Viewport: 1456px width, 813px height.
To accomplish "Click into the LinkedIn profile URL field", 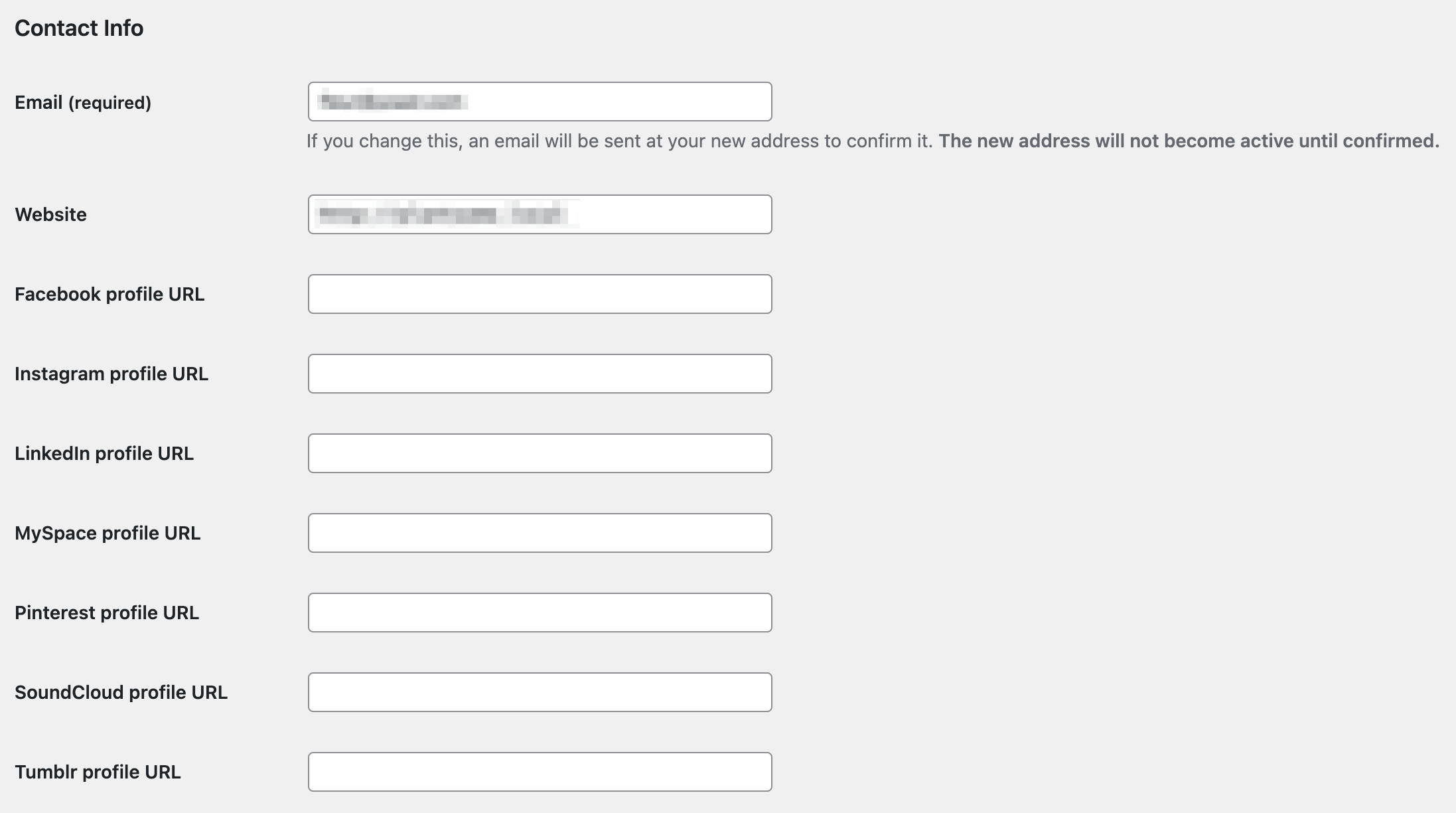I will (x=540, y=453).
